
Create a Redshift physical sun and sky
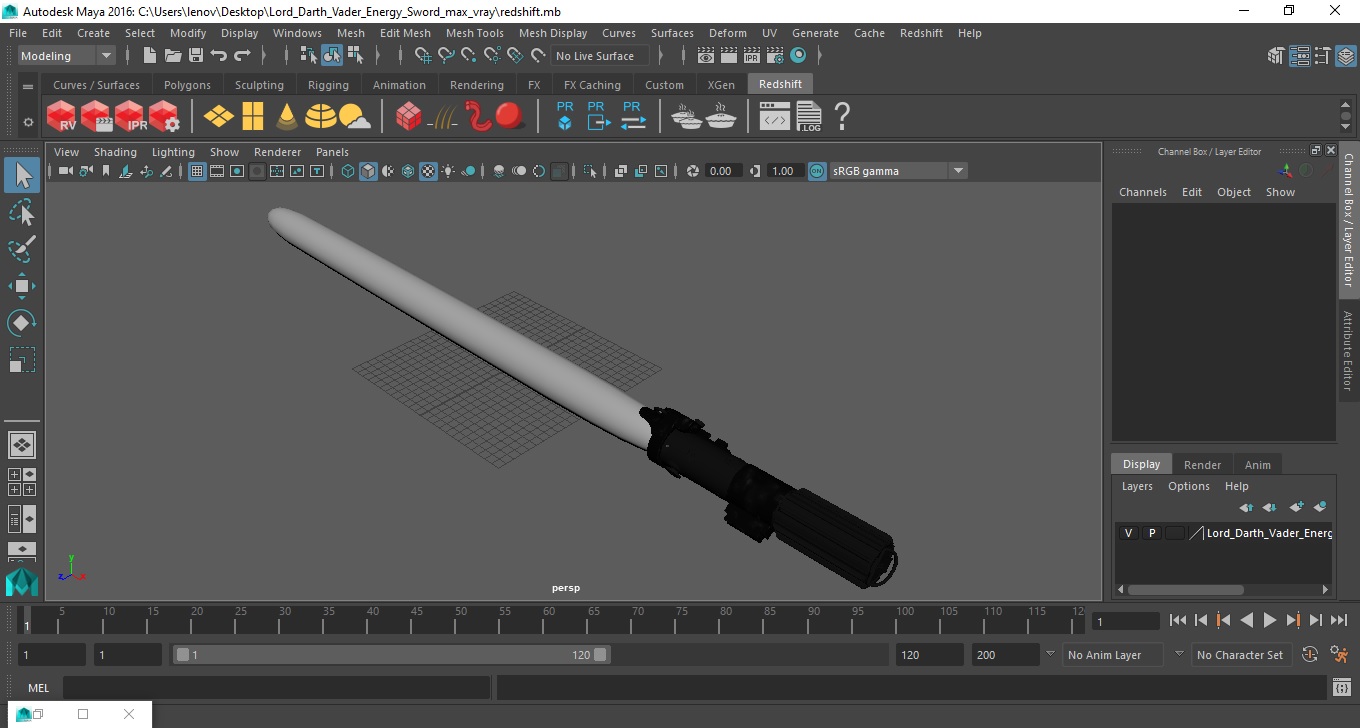(x=355, y=117)
